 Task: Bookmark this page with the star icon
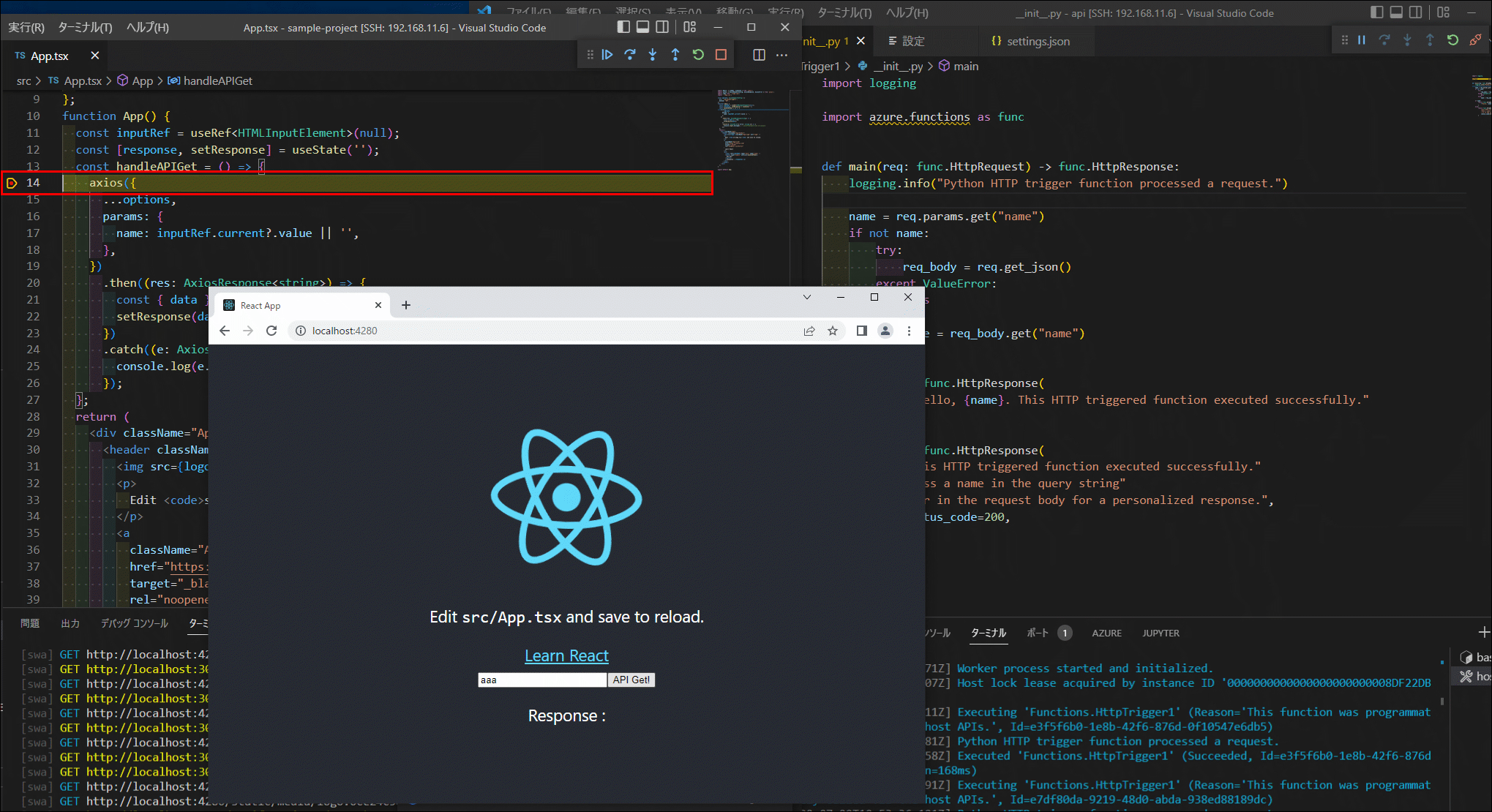tap(833, 331)
